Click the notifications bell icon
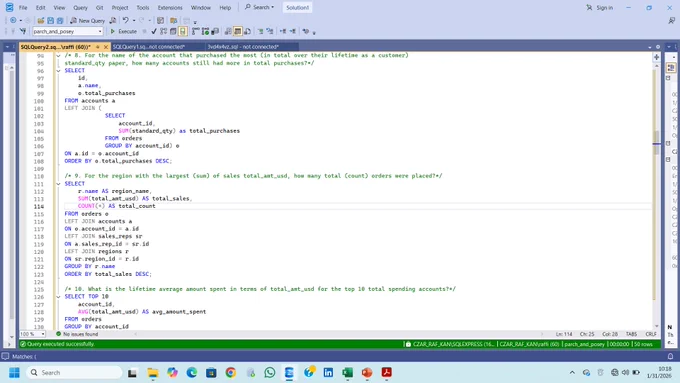The width and height of the screenshot is (680, 383). click(x=670, y=356)
